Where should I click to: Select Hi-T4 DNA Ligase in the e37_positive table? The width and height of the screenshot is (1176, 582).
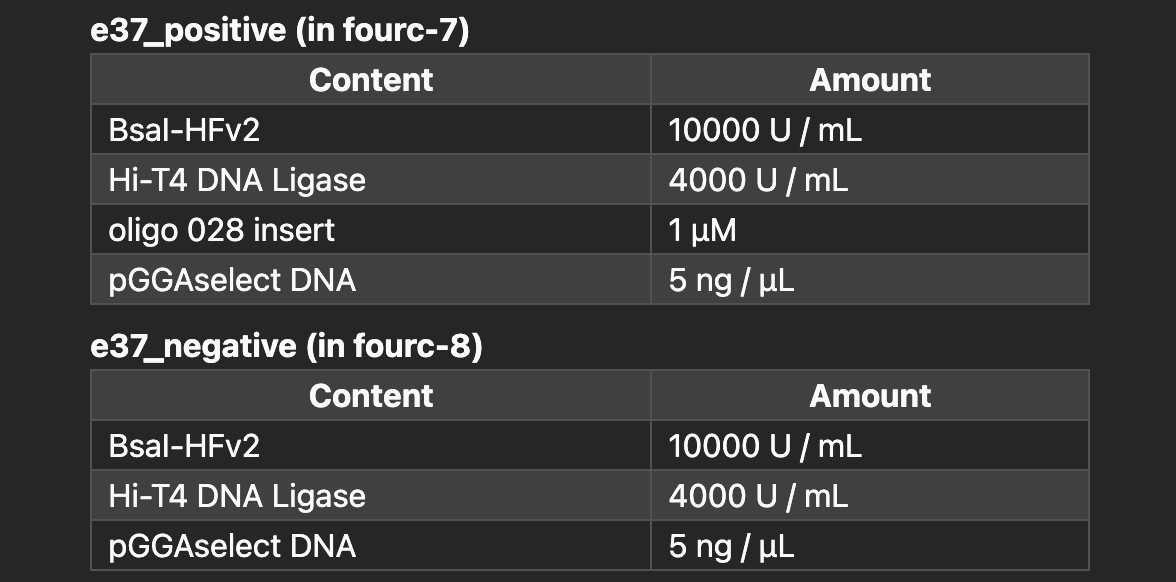[237, 180]
